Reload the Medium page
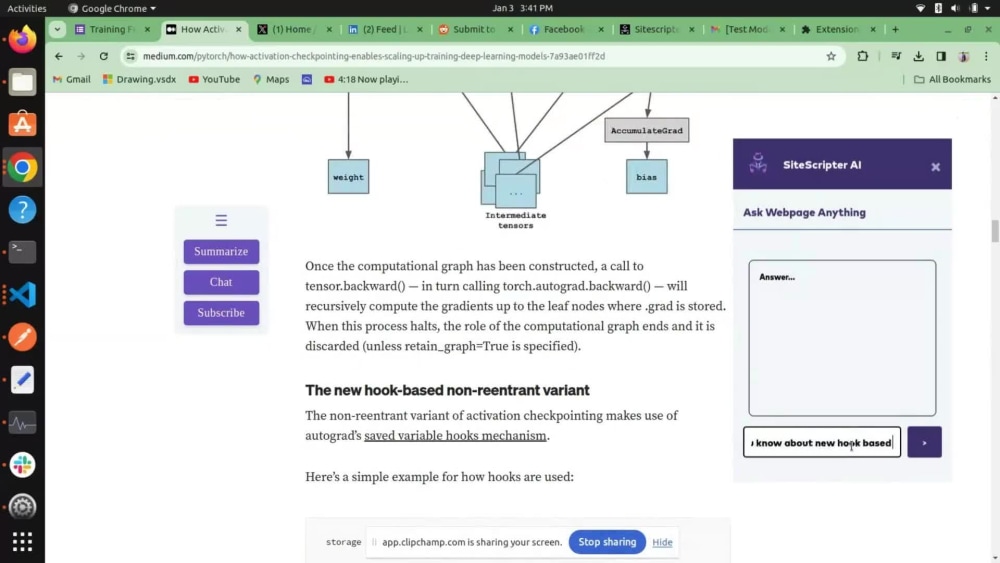This screenshot has width=1000, height=563. point(103,56)
